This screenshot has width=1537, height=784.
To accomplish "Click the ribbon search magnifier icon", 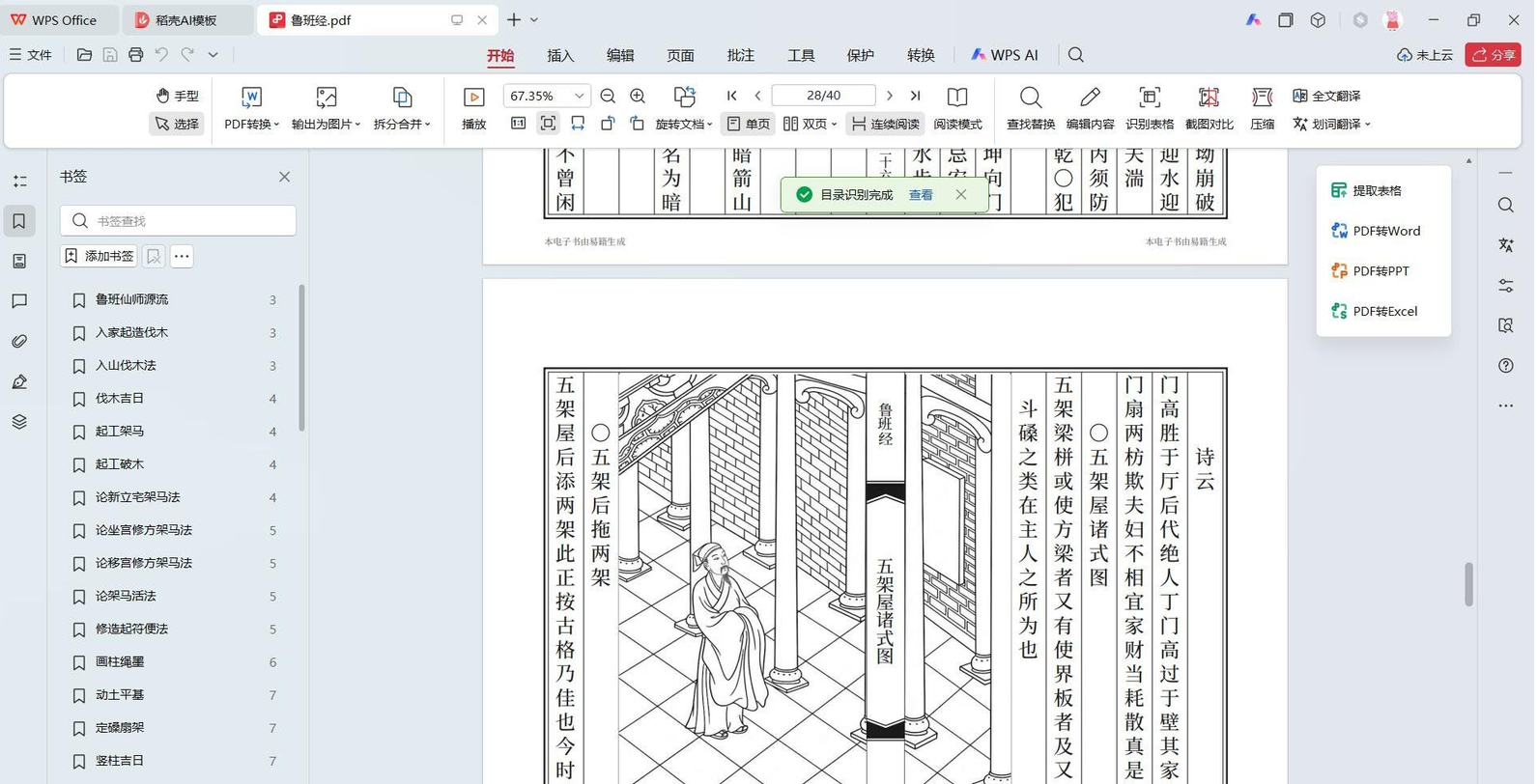I will click(x=1075, y=55).
